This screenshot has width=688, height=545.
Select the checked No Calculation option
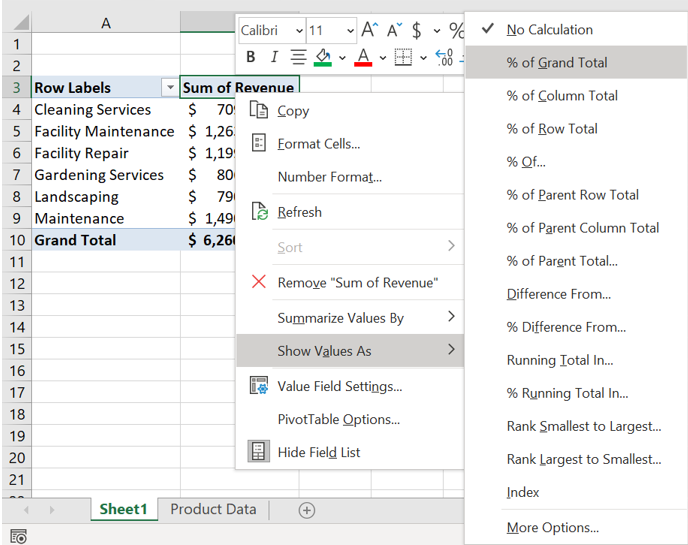(x=549, y=30)
